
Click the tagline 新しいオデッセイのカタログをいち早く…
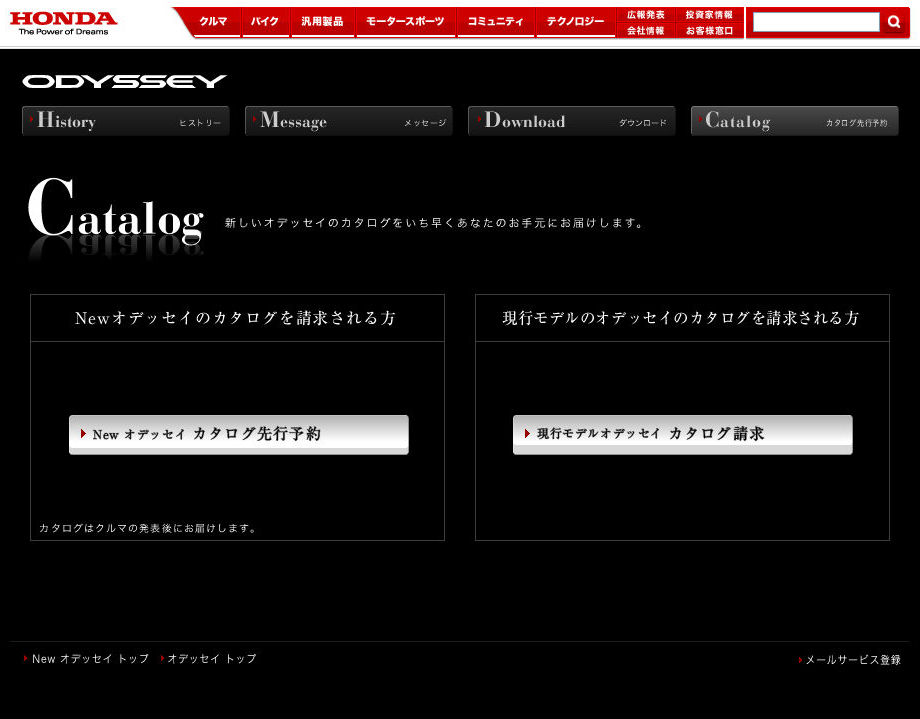(435, 223)
